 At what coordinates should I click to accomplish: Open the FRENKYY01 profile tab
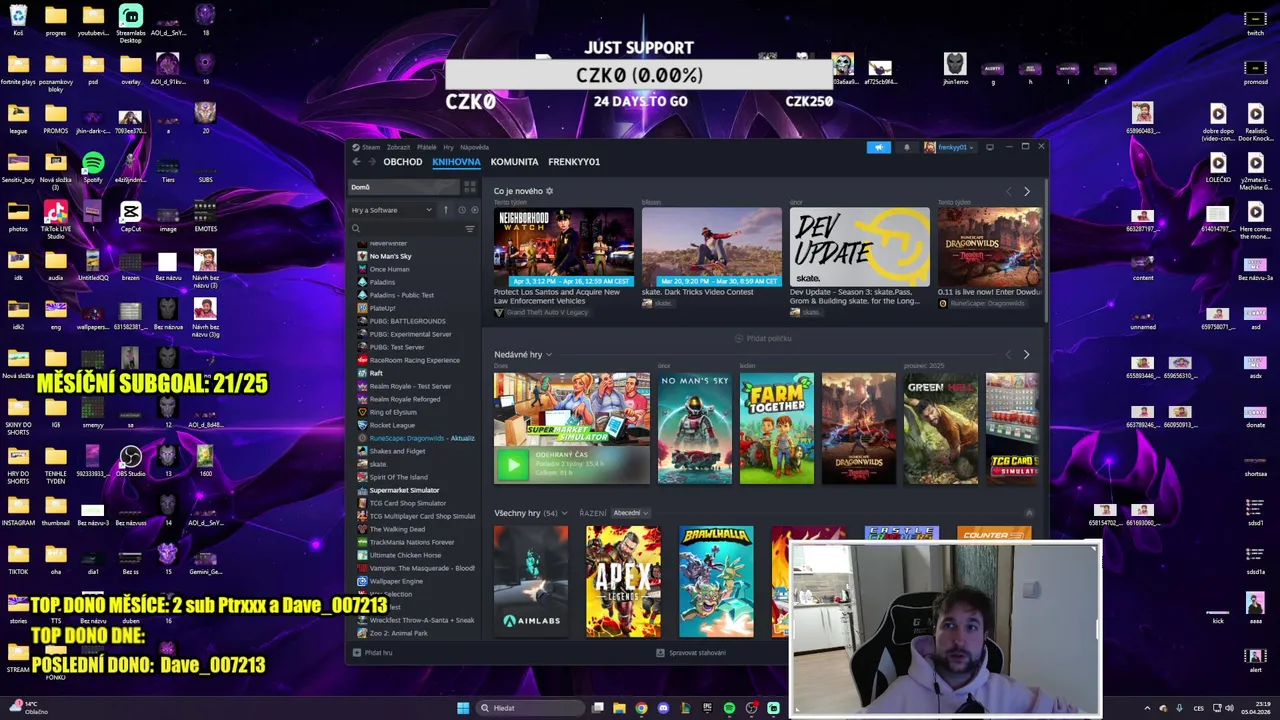point(574,162)
